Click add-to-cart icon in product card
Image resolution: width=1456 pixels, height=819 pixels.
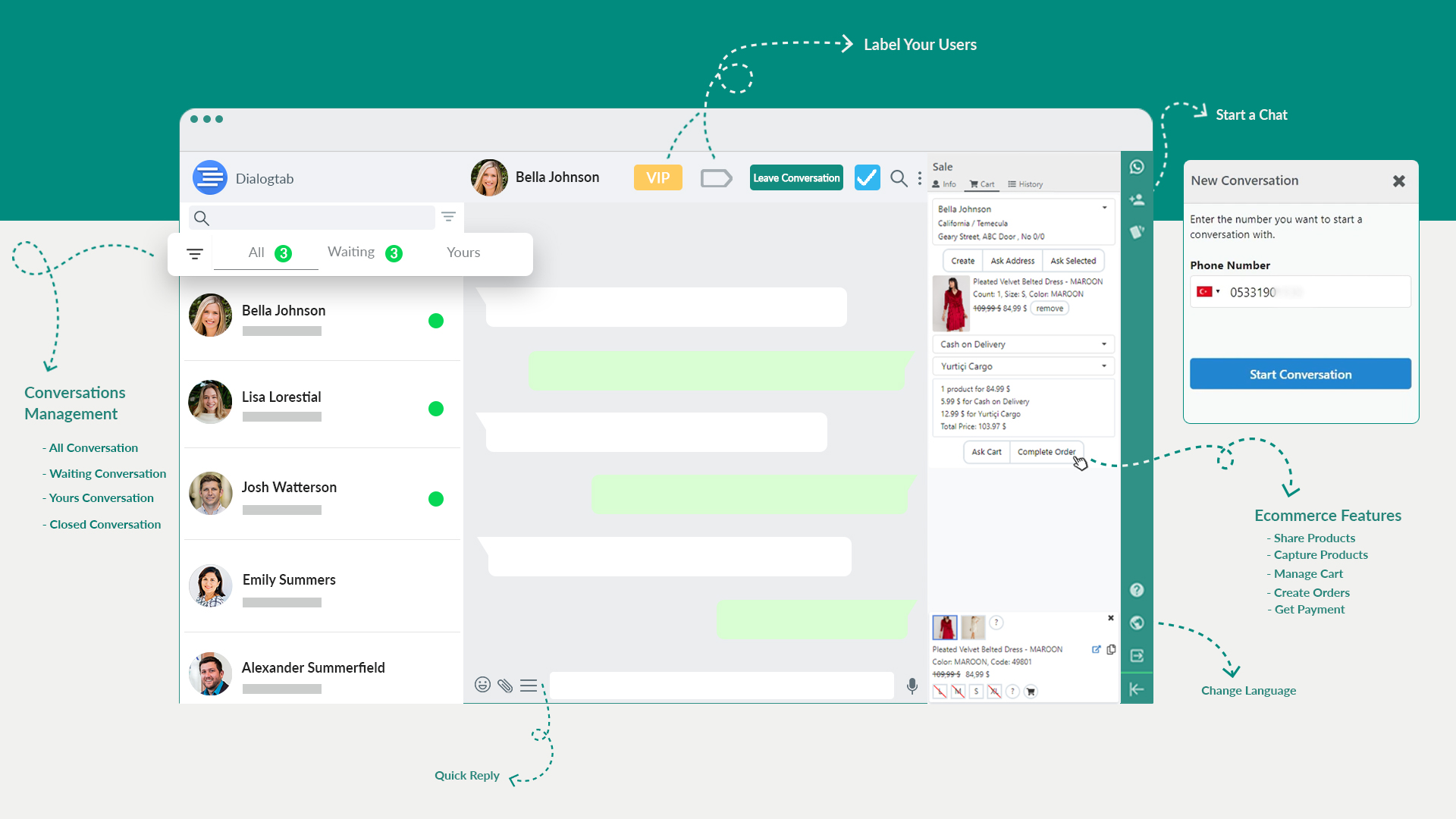tap(1031, 692)
